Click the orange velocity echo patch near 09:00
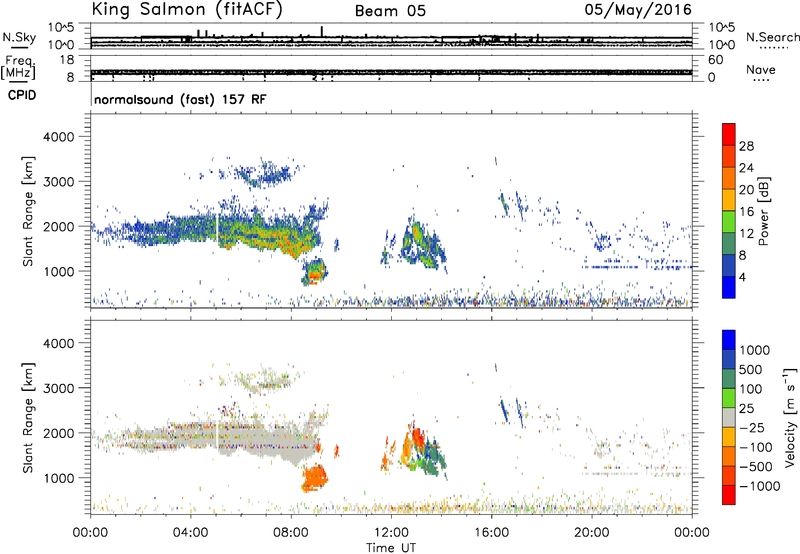 [314, 478]
